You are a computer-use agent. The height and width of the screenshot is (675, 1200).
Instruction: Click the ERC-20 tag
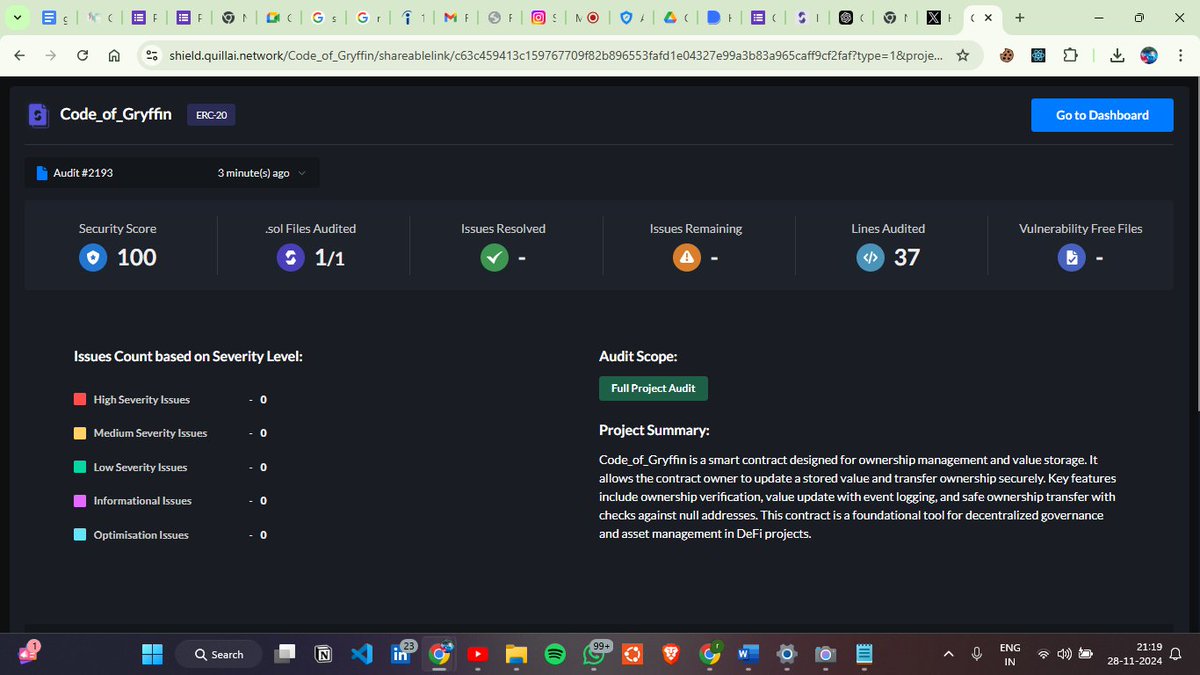(x=211, y=115)
